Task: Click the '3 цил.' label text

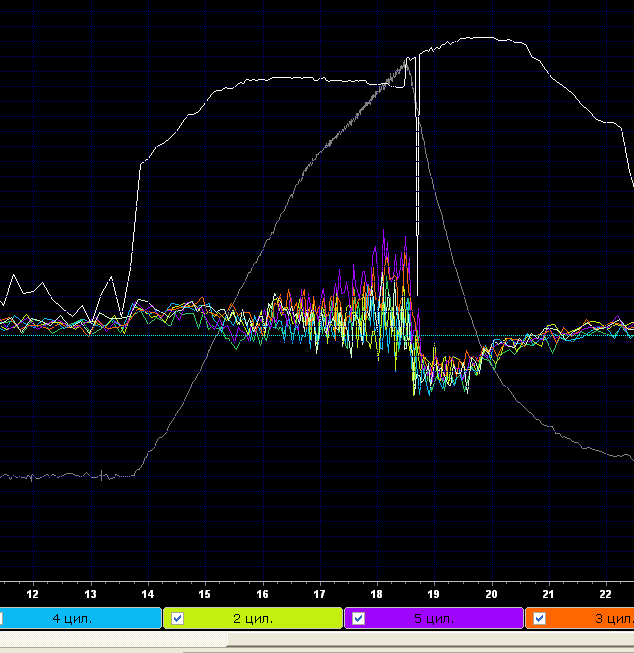Action: (614, 619)
